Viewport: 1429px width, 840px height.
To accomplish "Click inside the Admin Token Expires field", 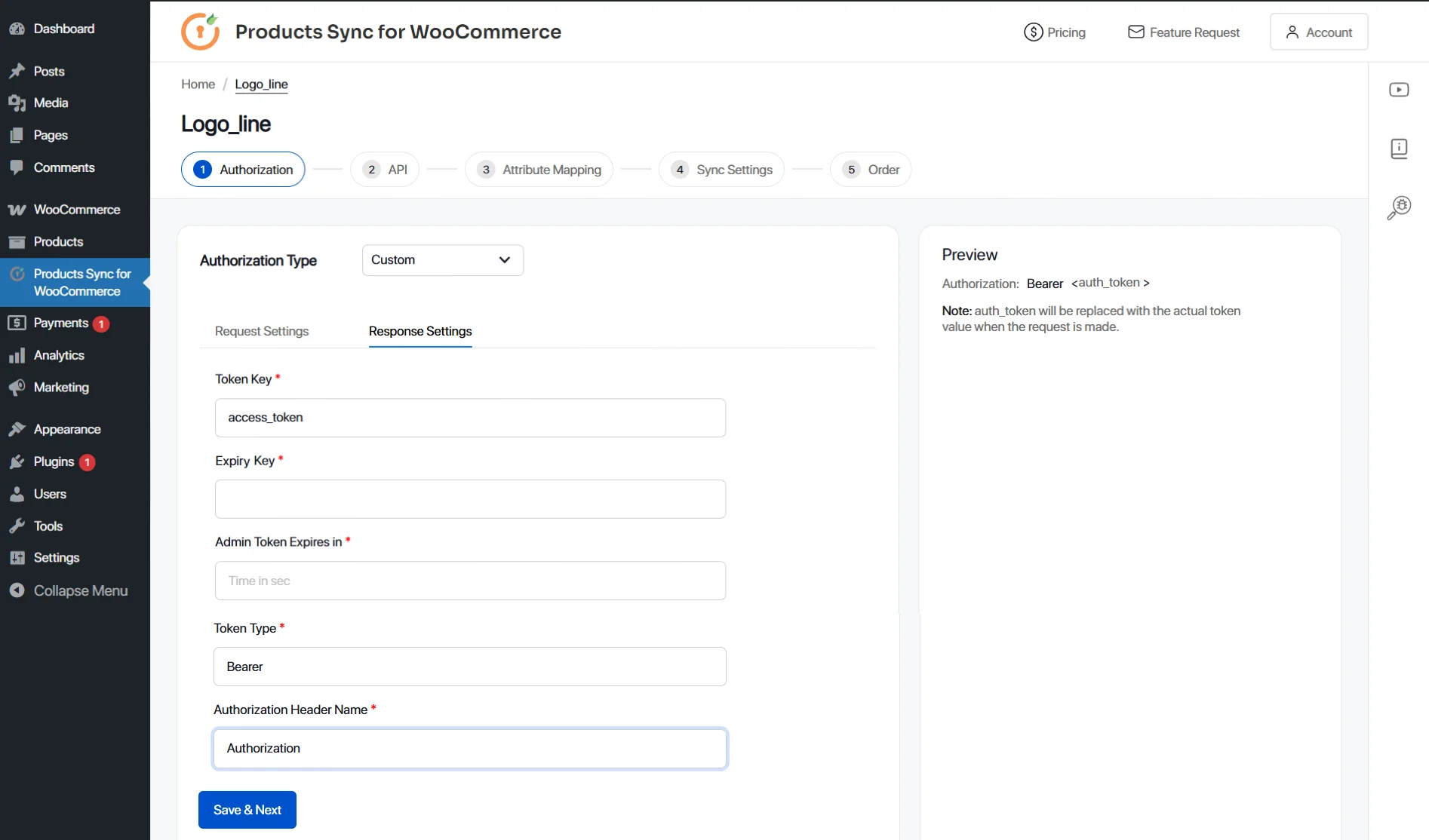I will point(469,581).
